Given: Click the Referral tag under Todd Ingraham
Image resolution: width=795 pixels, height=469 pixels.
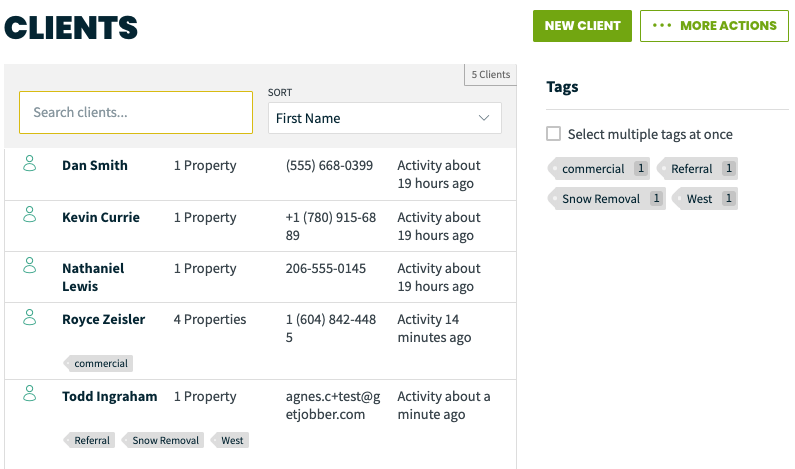Looking at the screenshot, I should [x=89, y=440].
